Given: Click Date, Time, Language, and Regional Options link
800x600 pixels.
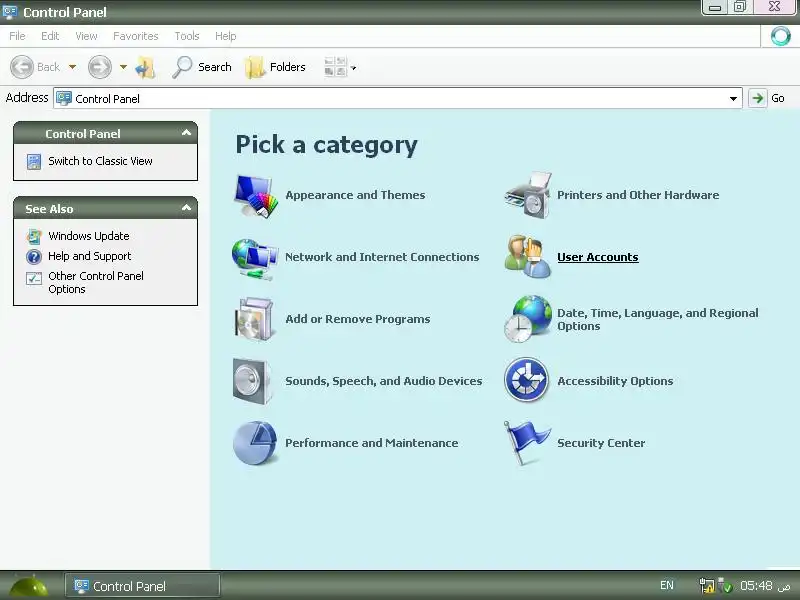Looking at the screenshot, I should click(658, 319).
